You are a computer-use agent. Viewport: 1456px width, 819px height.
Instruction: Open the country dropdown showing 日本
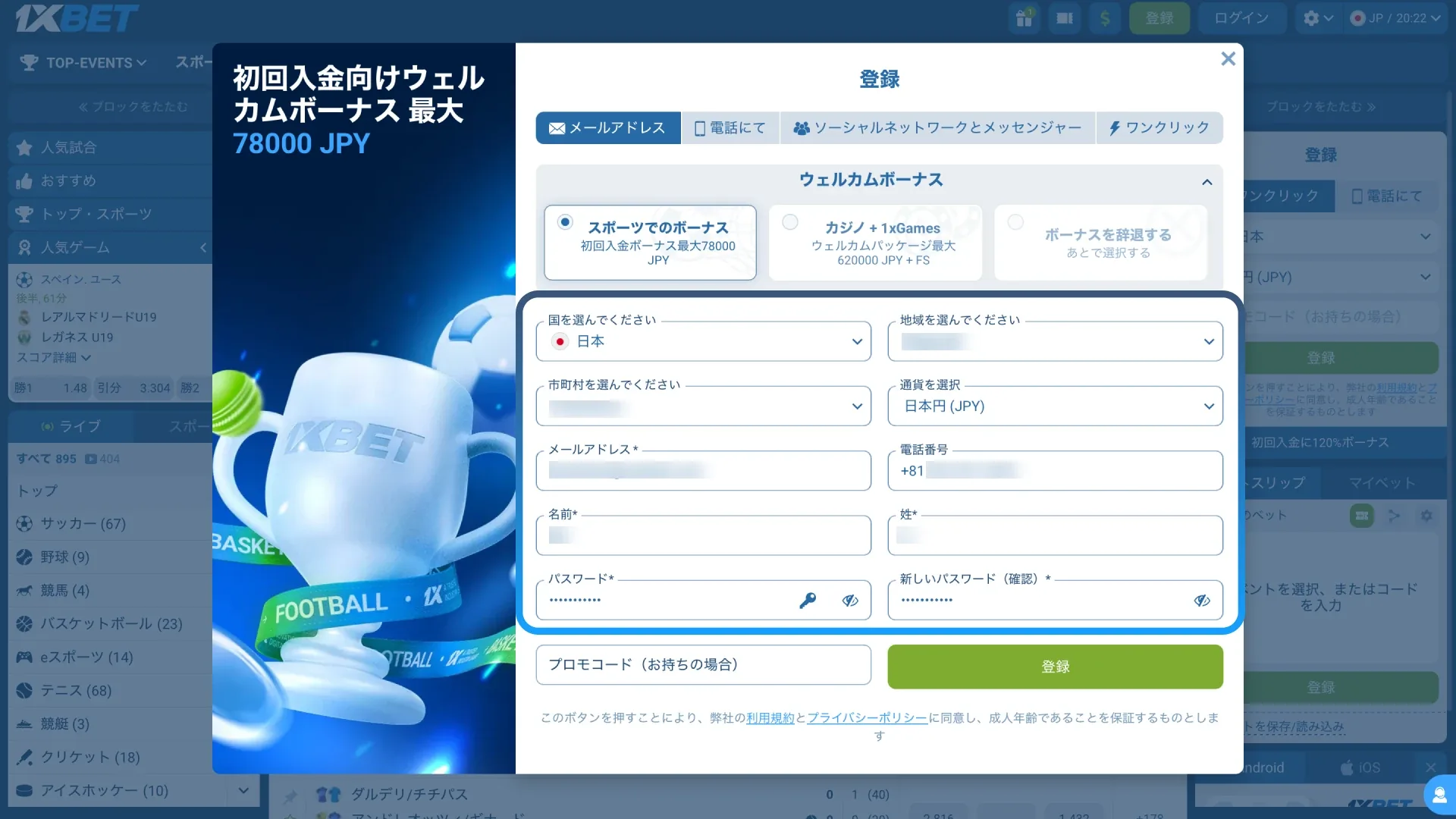pyautogui.click(x=703, y=342)
